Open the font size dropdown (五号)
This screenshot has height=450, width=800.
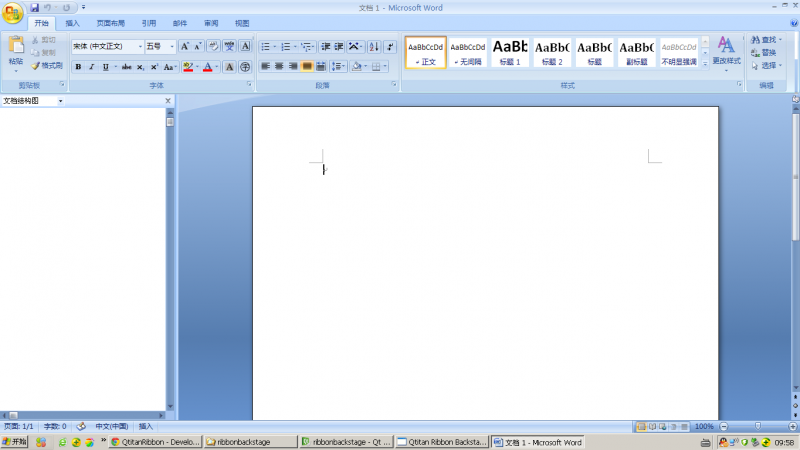tap(172, 46)
